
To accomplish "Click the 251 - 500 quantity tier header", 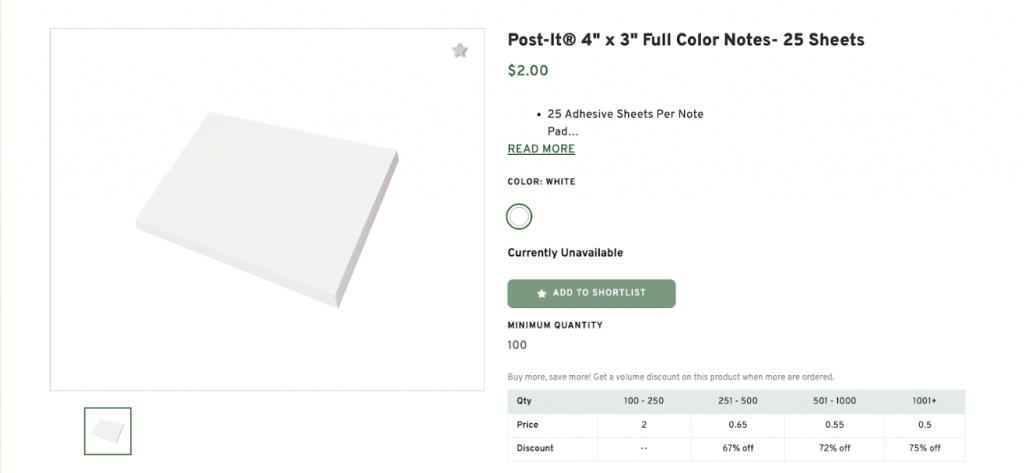I will [x=735, y=401].
